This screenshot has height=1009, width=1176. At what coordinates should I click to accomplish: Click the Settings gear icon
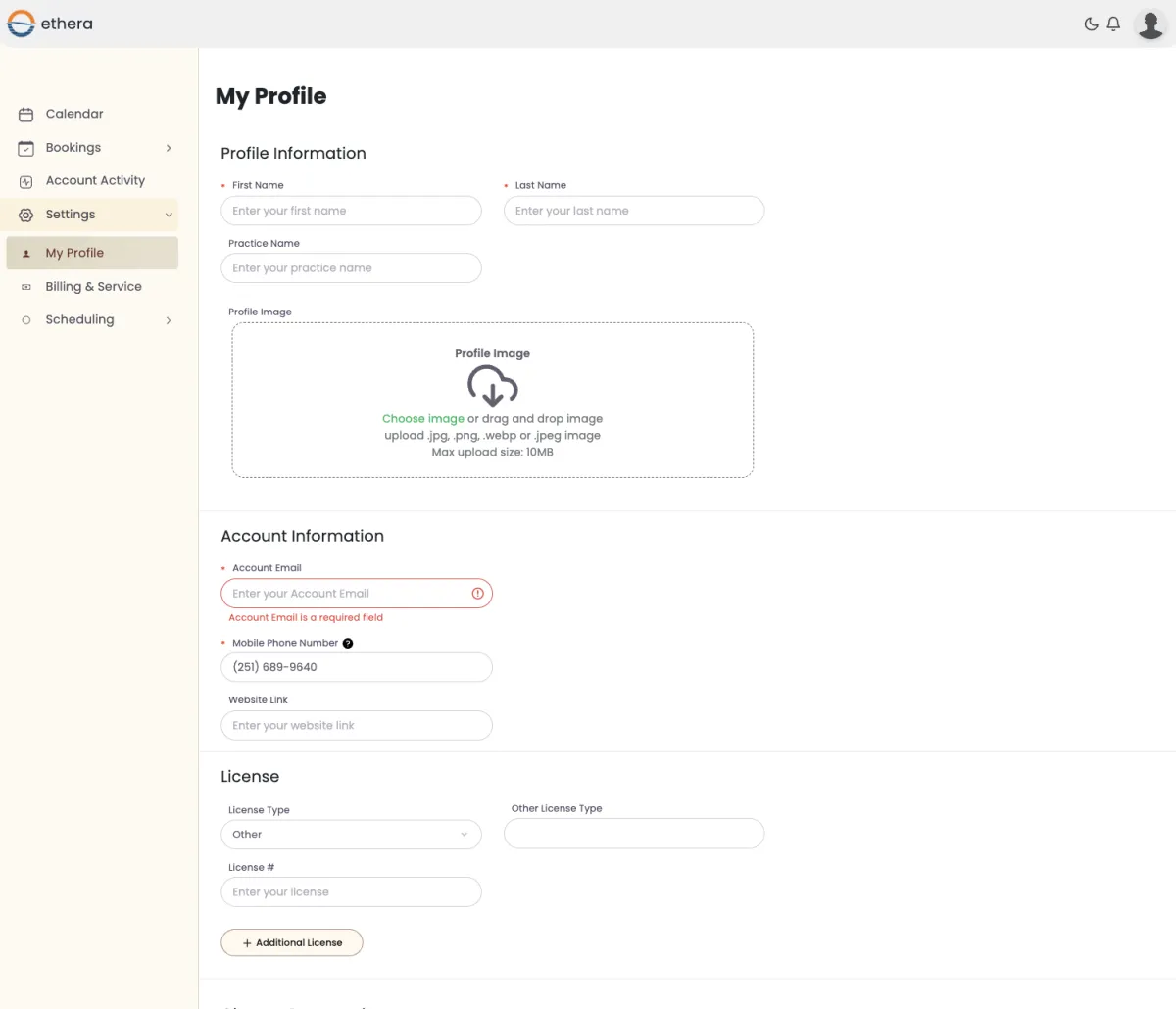(x=26, y=215)
